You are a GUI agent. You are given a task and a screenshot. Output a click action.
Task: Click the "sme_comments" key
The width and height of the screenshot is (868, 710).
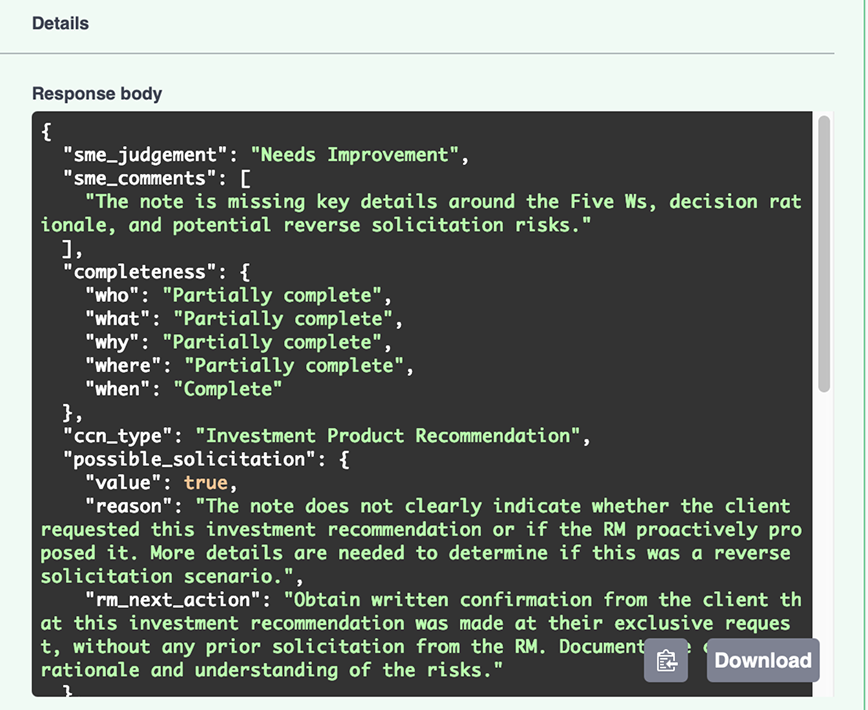[140, 178]
